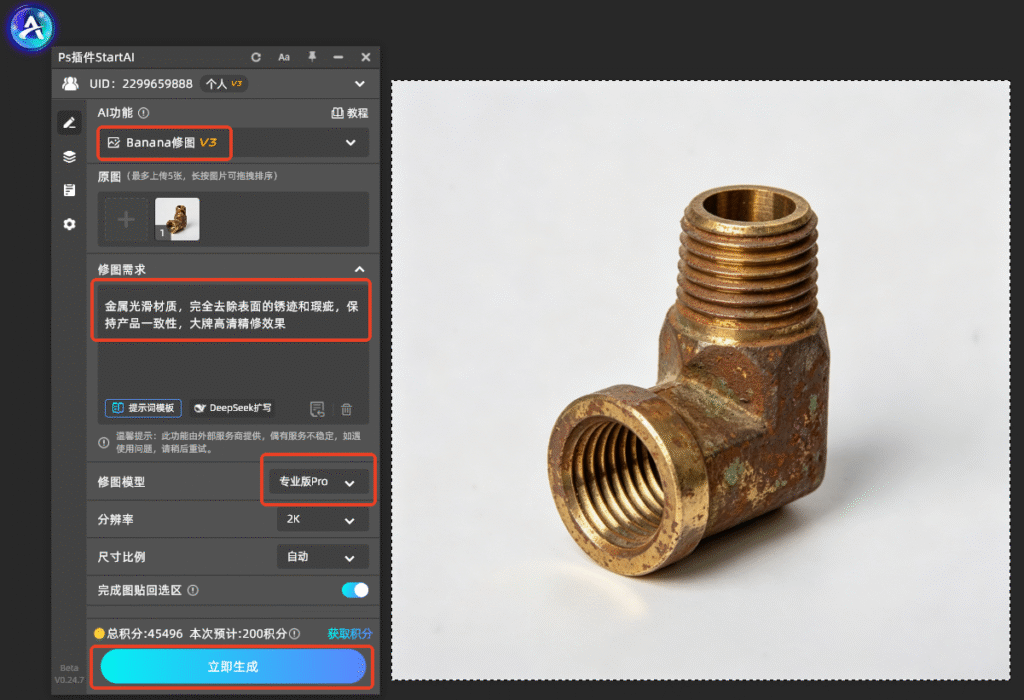
Task: Click the save prompt icon beside trash
Action: [317, 409]
